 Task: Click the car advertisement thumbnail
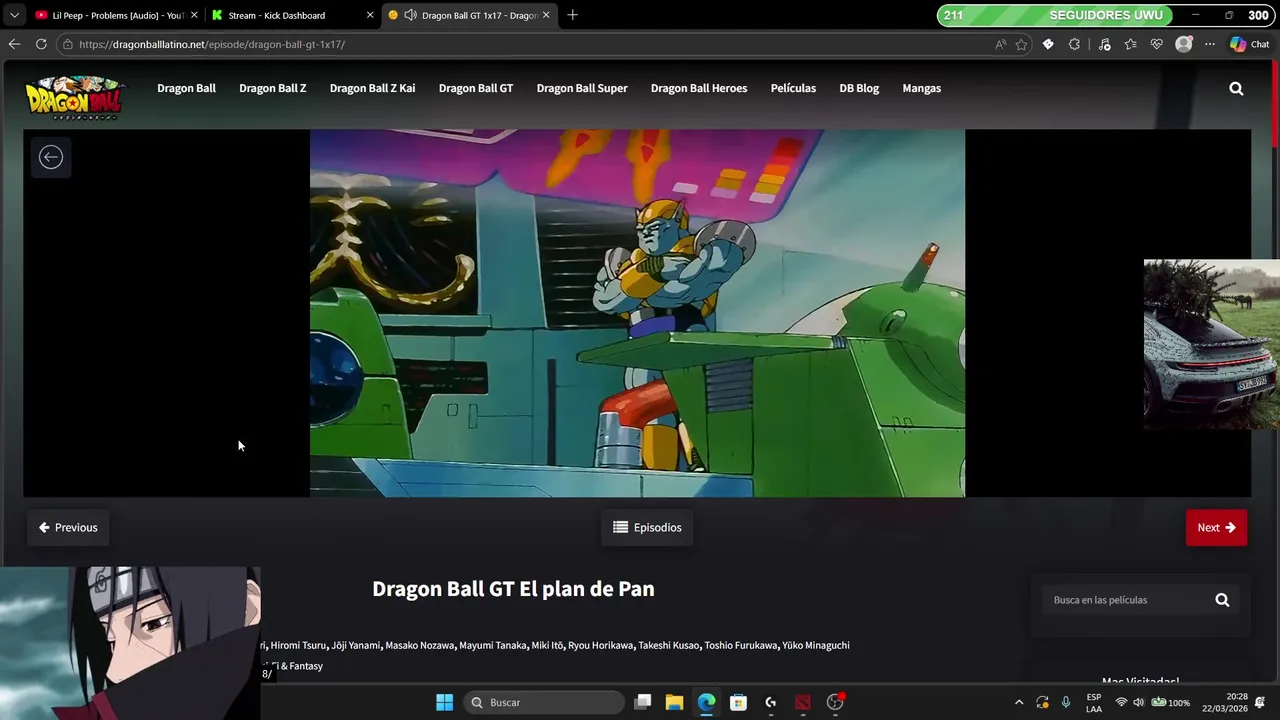pos(1212,345)
